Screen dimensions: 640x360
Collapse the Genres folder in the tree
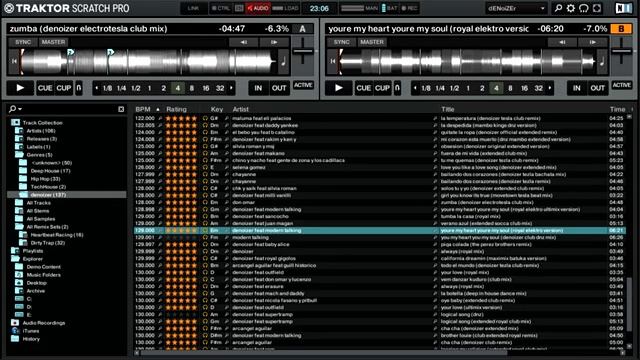19,155
